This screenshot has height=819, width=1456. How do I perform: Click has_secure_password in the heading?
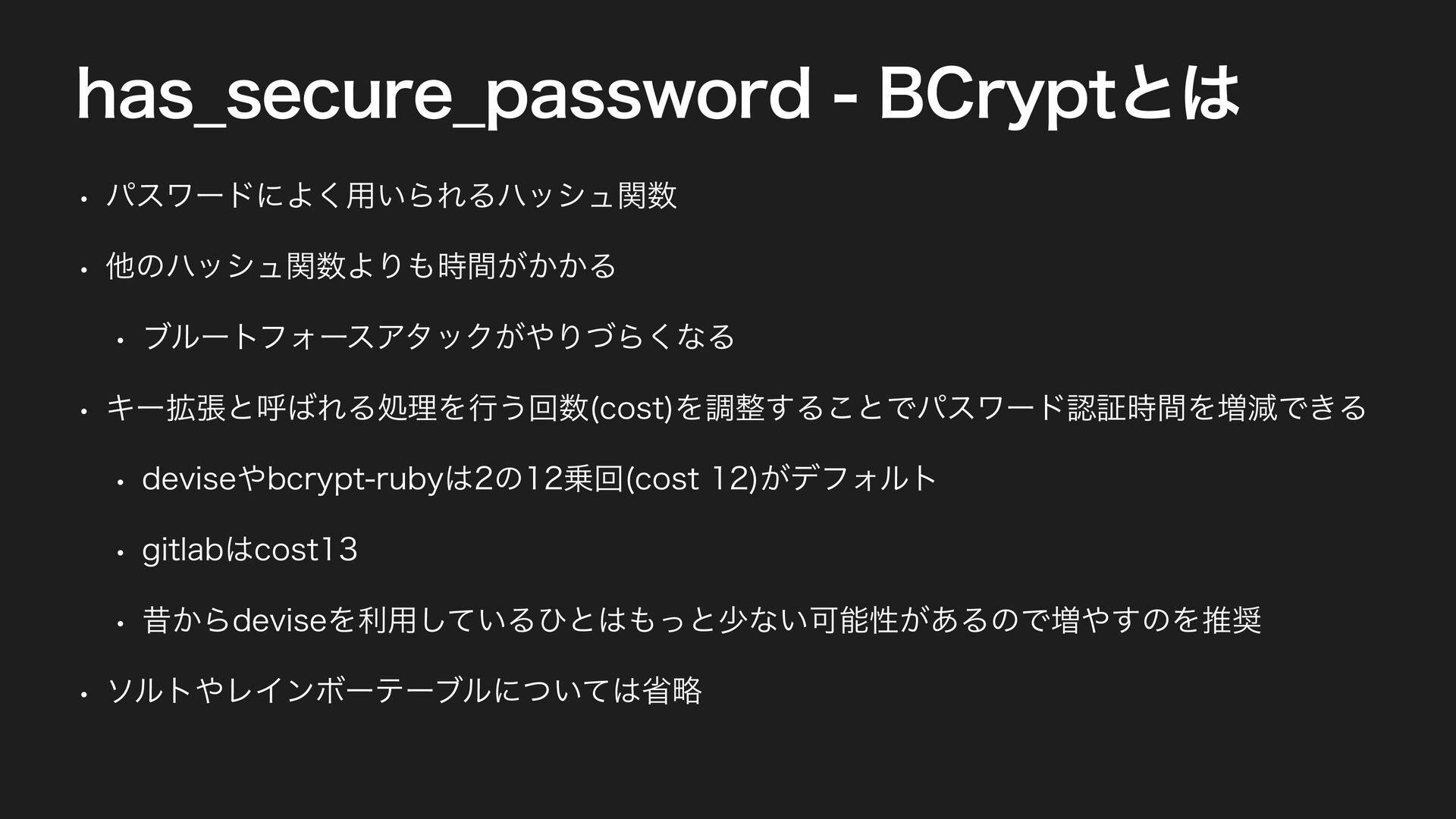tap(442, 94)
